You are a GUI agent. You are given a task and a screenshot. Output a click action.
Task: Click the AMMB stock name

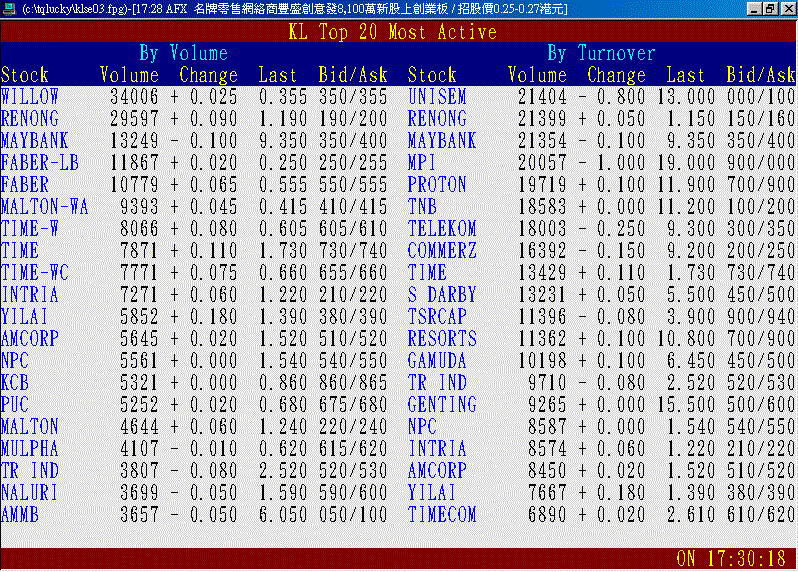click(20, 515)
